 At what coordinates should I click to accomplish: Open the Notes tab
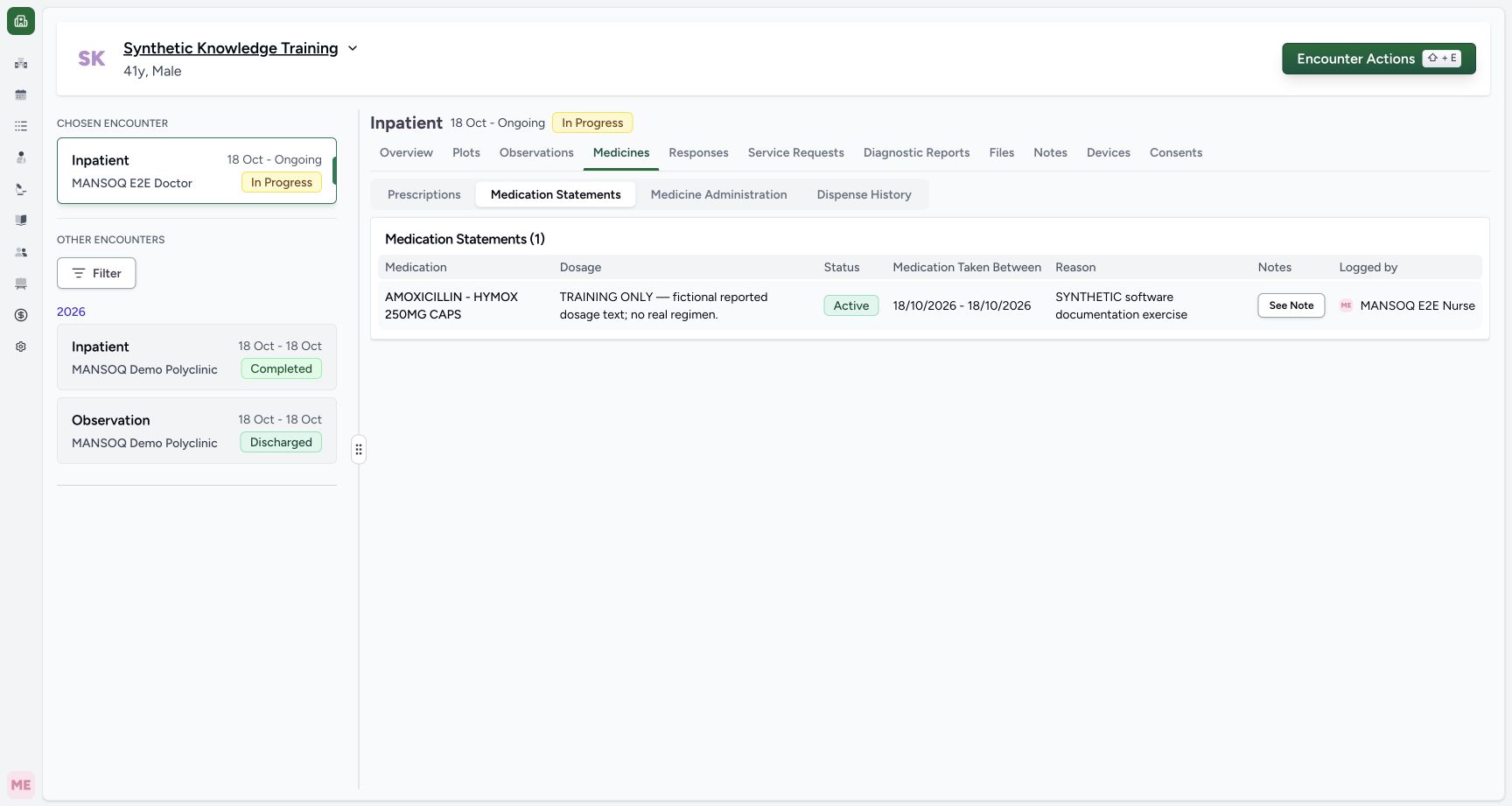(1050, 152)
